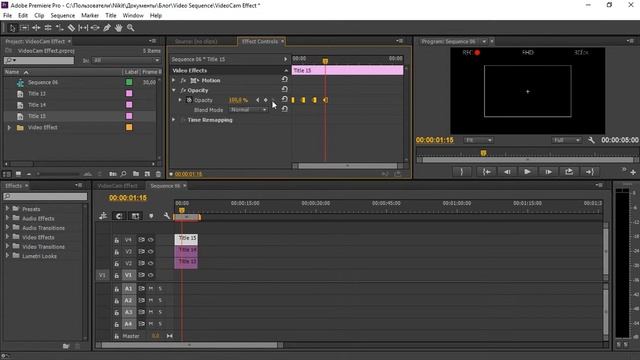
Task: Click the New Item icon in Project panel
Action: click(x=147, y=174)
